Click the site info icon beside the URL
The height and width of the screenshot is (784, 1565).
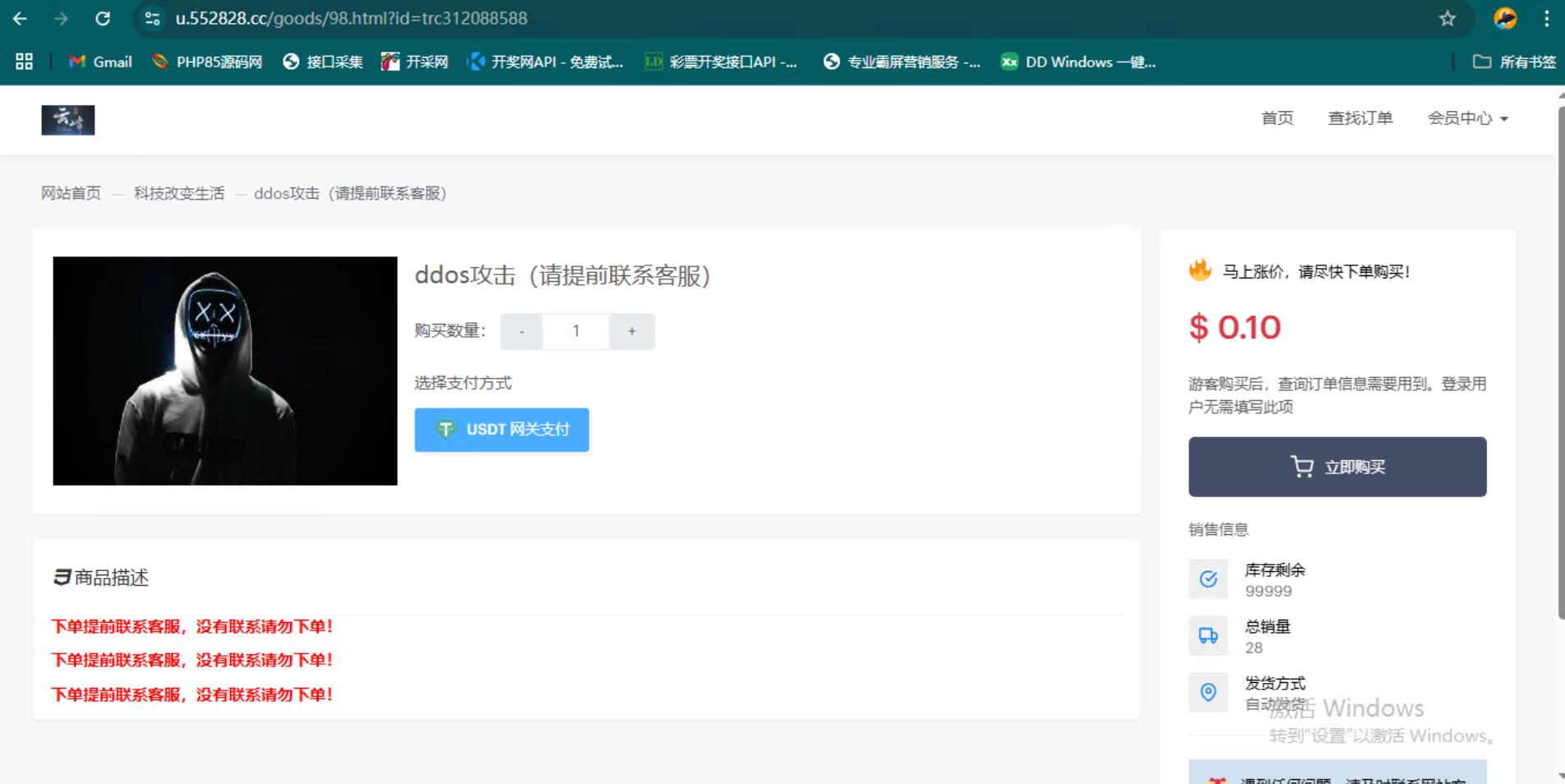[152, 18]
